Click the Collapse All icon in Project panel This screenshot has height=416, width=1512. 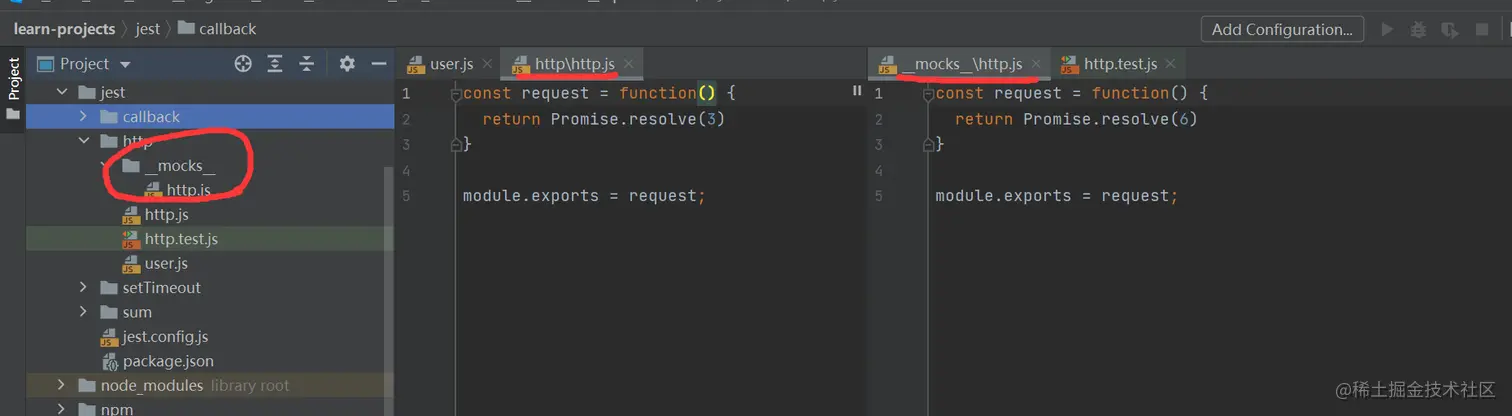(x=307, y=64)
